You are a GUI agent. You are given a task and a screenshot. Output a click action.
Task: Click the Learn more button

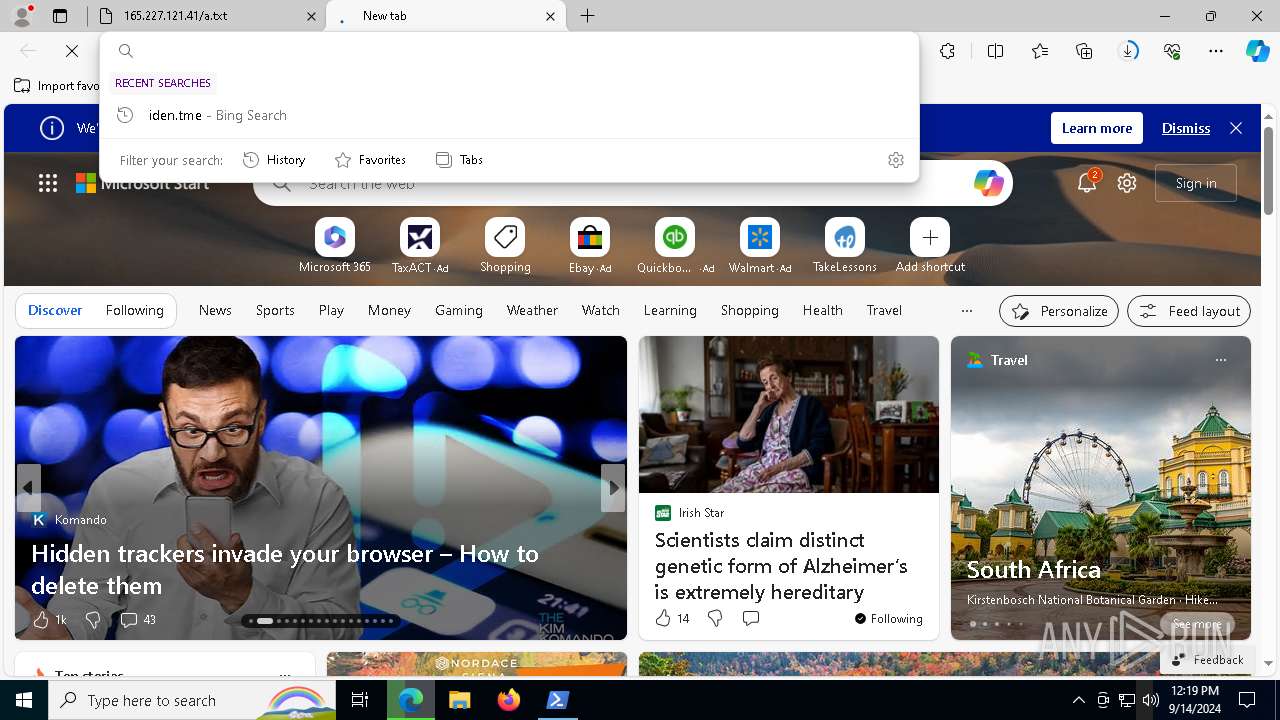tap(1097, 128)
